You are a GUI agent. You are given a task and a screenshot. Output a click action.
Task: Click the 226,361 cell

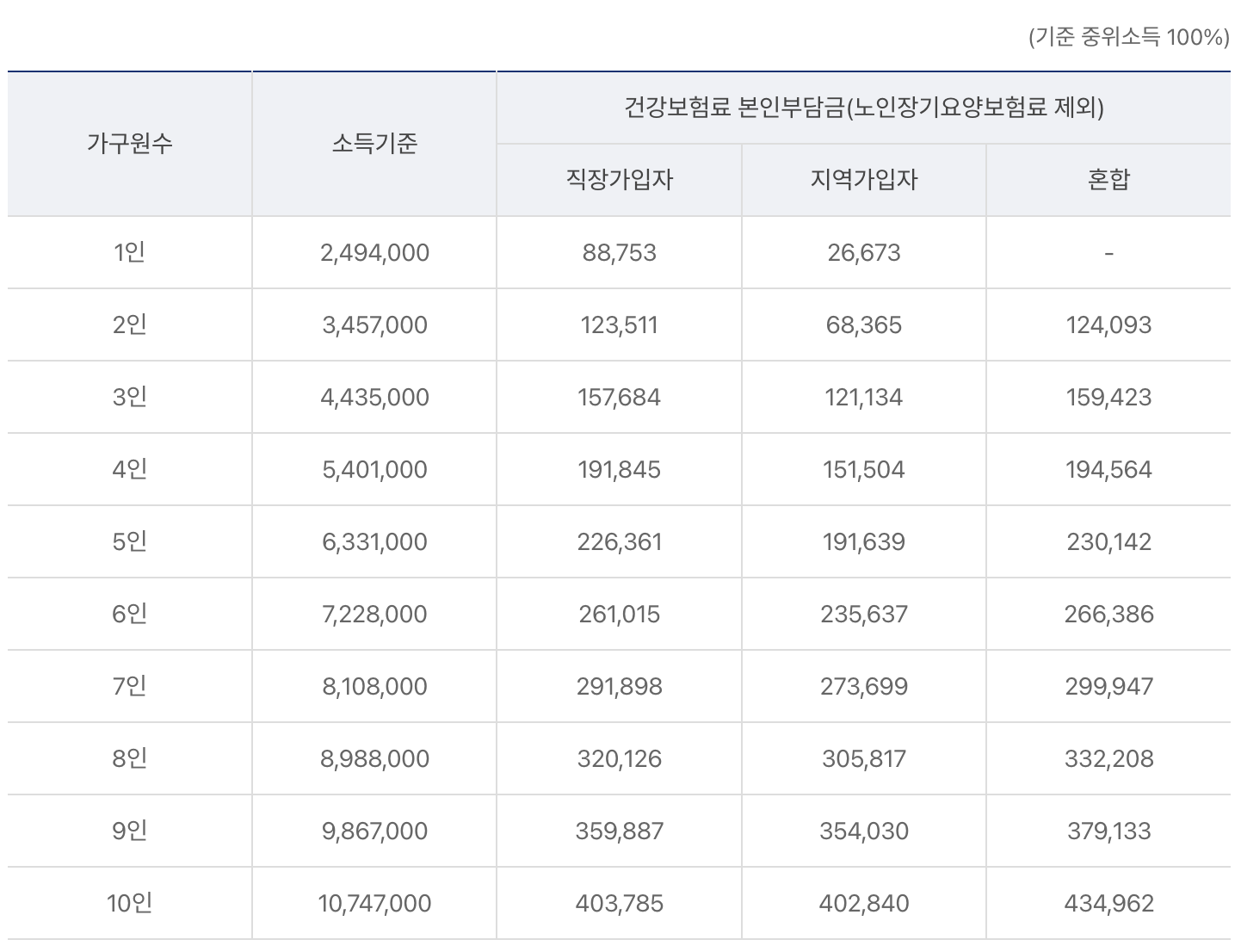(619, 541)
